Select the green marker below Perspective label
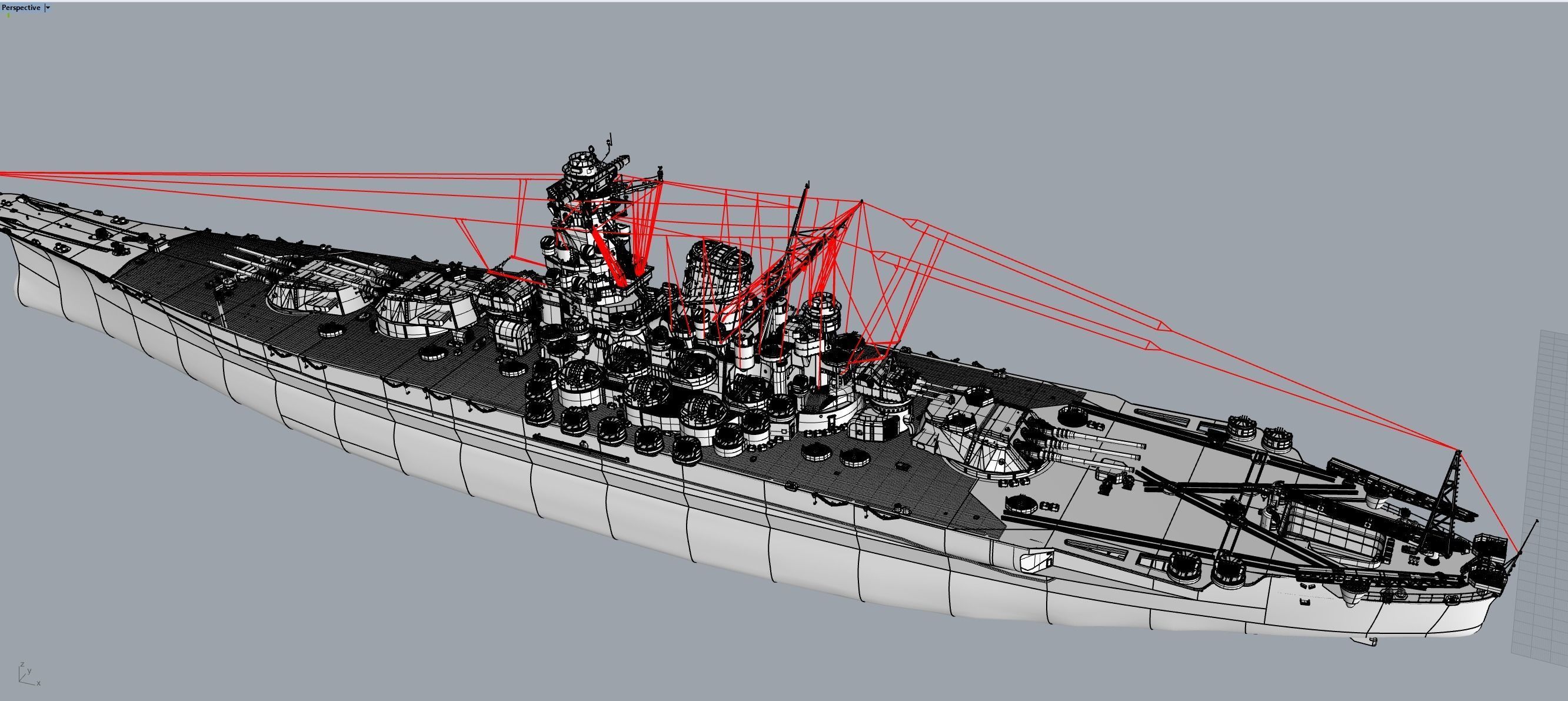This screenshot has height=701, width=1568. click(8, 16)
